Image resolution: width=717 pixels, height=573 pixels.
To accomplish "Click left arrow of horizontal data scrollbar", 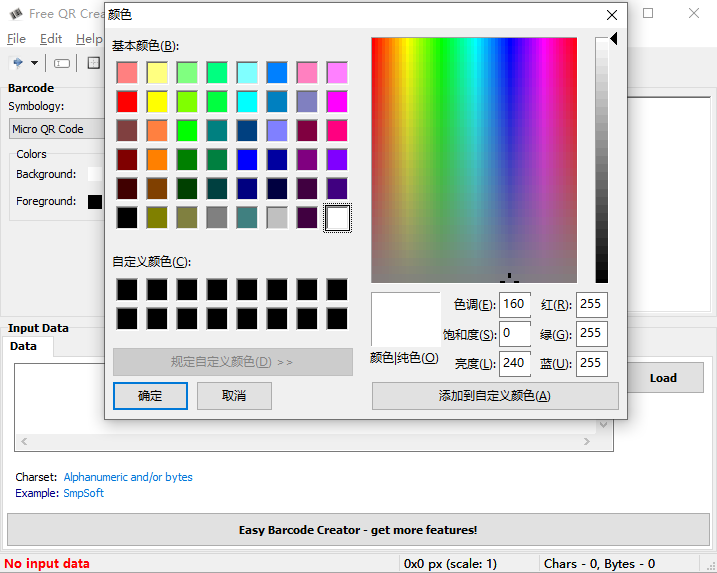I will pyautogui.click(x=24, y=442).
